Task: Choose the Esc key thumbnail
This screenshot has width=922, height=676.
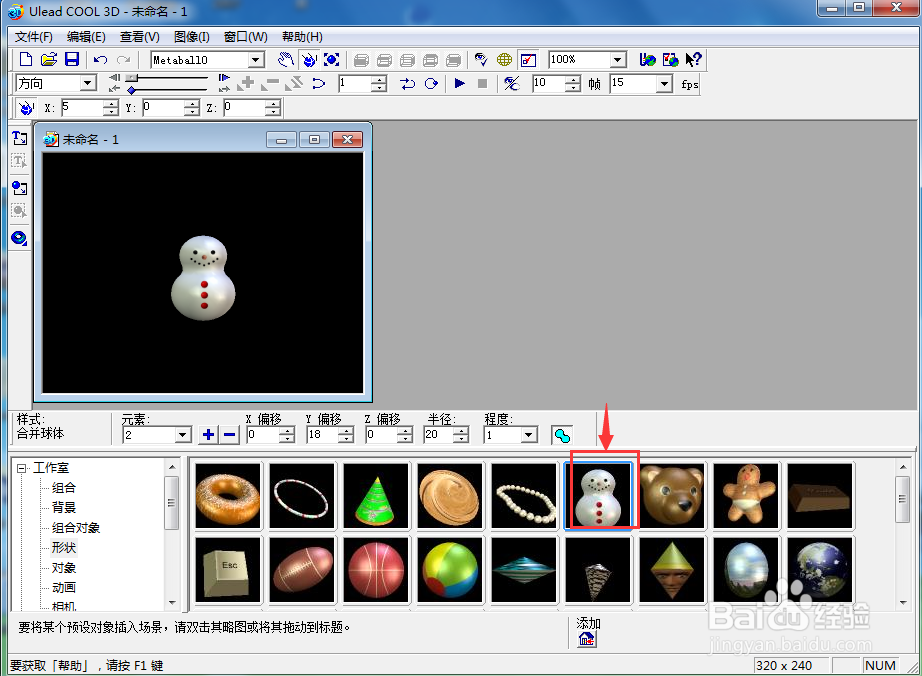Action: pyautogui.click(x=228, y=570)
